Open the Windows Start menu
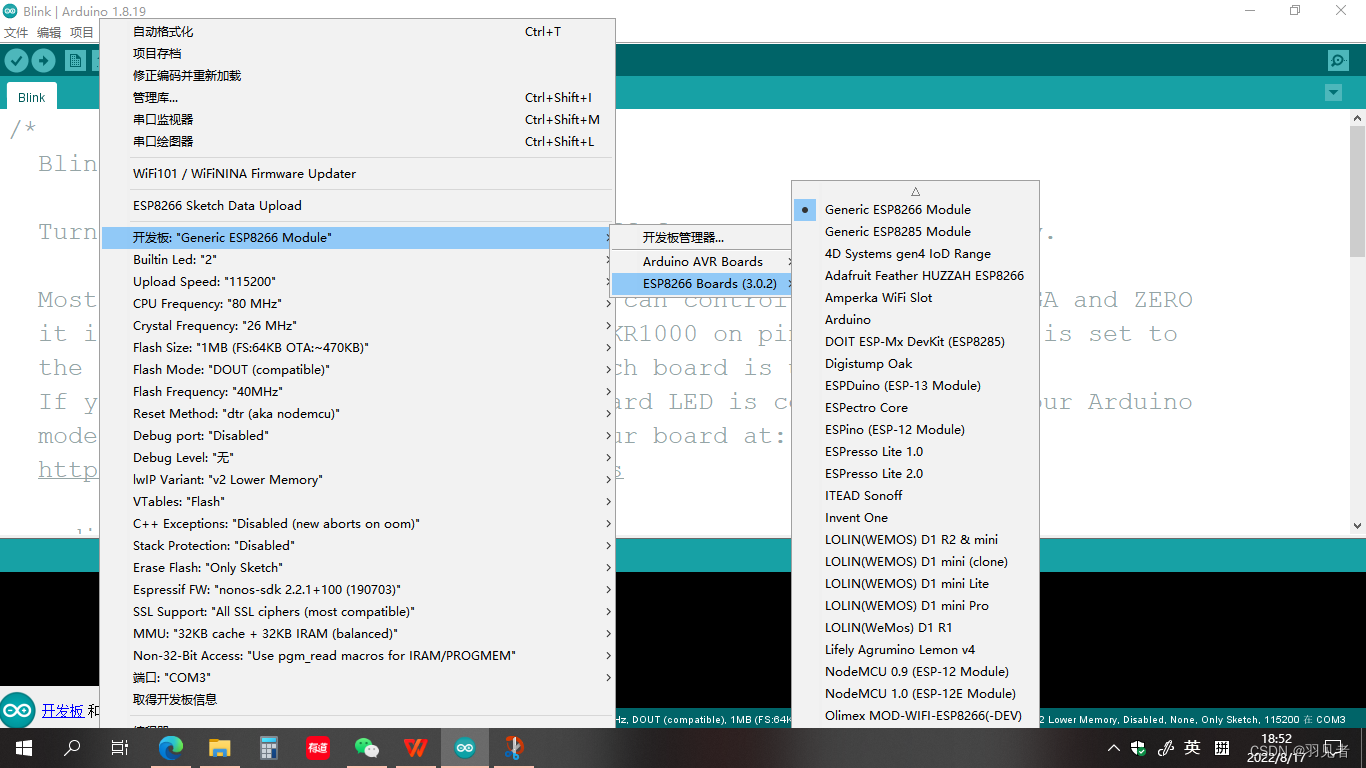The height and width of the screenshot is (768, 1366). pyautogui.click(x=24, y=748)
